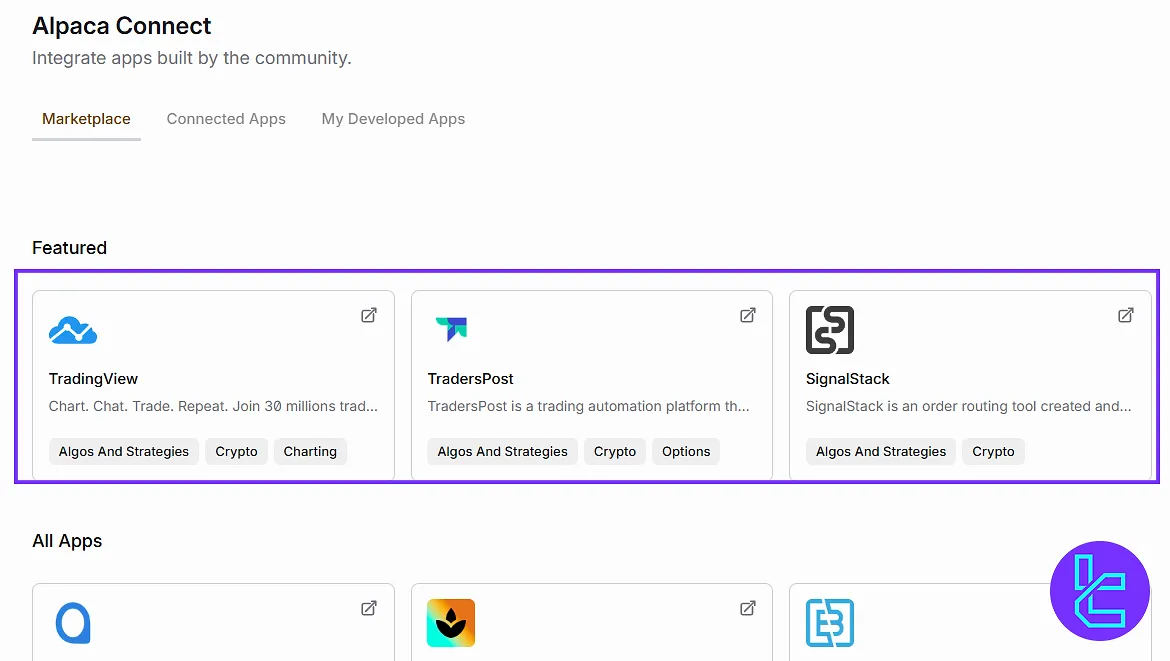The image size is (1170, 661).
Task: Click the blue bracket app logo in All Apps
Action: click(830, 623)
